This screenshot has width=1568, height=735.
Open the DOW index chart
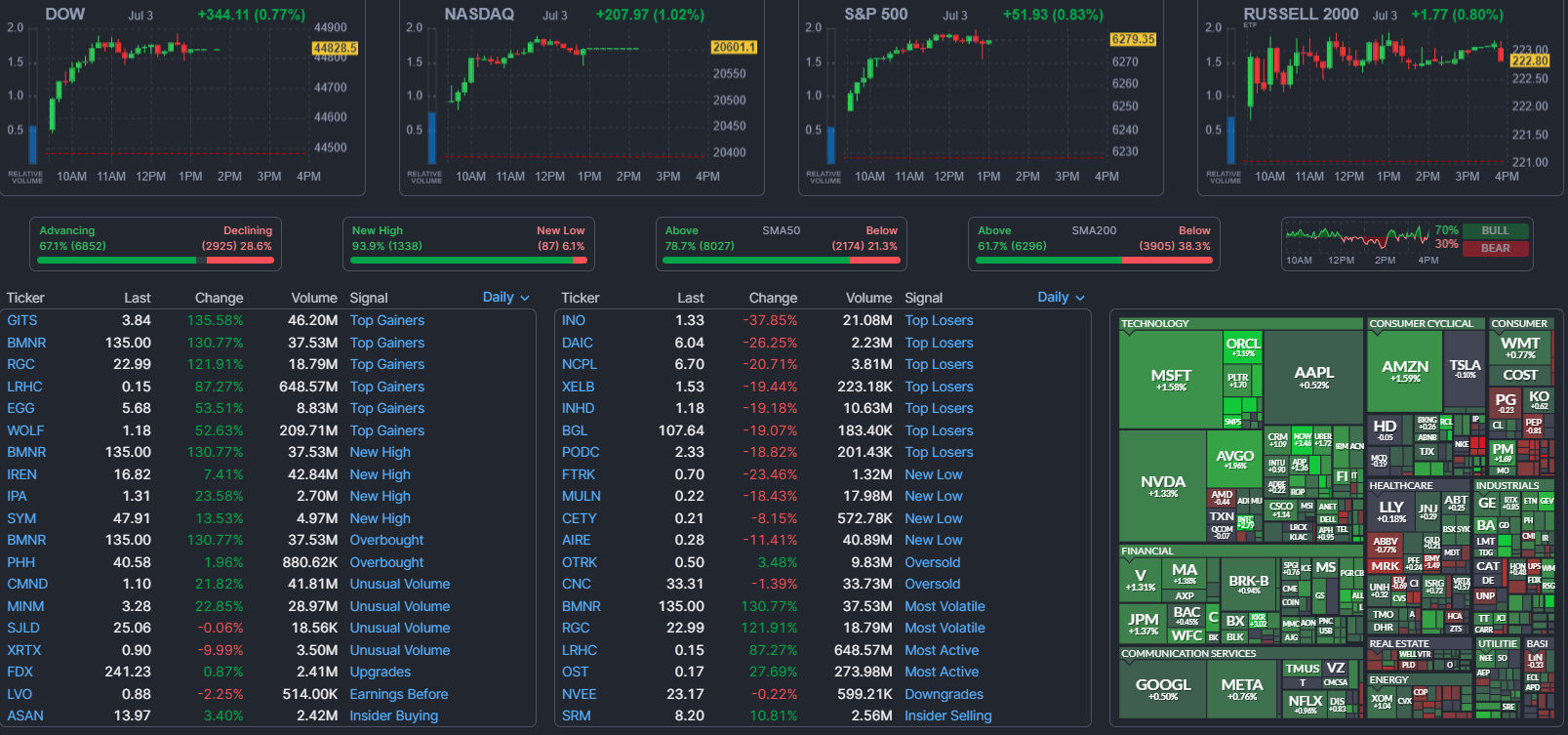182,97
